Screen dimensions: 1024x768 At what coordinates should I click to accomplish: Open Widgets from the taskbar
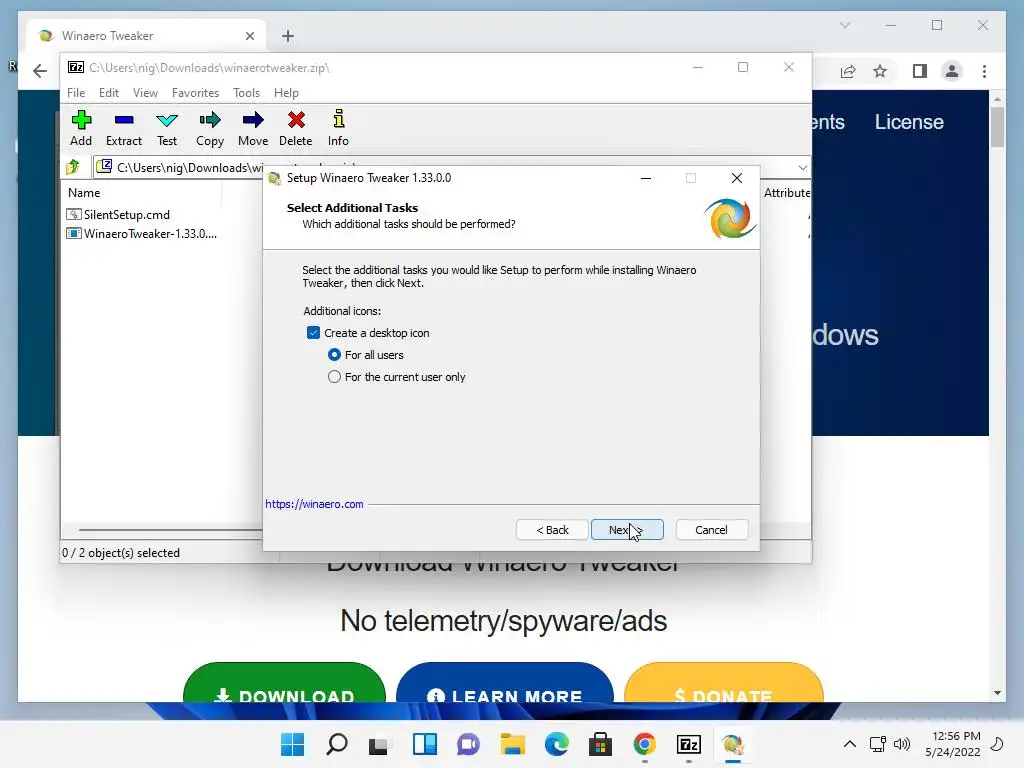point(424,744)
